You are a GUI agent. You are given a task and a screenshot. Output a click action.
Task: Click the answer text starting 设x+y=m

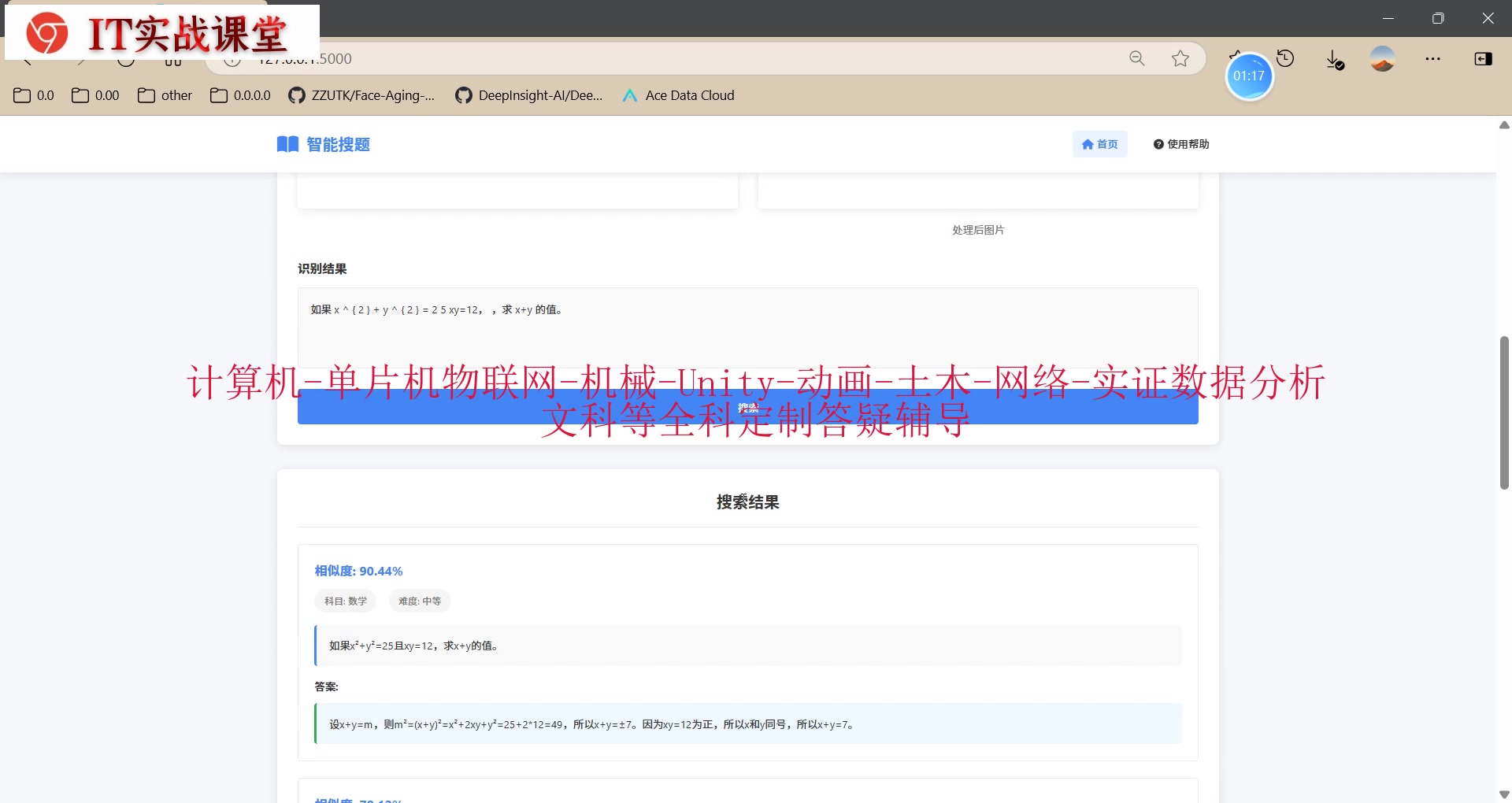point(592,724)
